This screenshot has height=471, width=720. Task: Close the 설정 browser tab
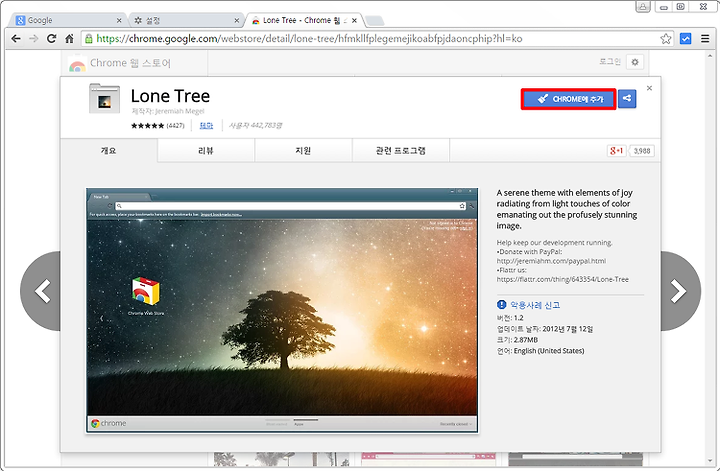click(236, 21)
